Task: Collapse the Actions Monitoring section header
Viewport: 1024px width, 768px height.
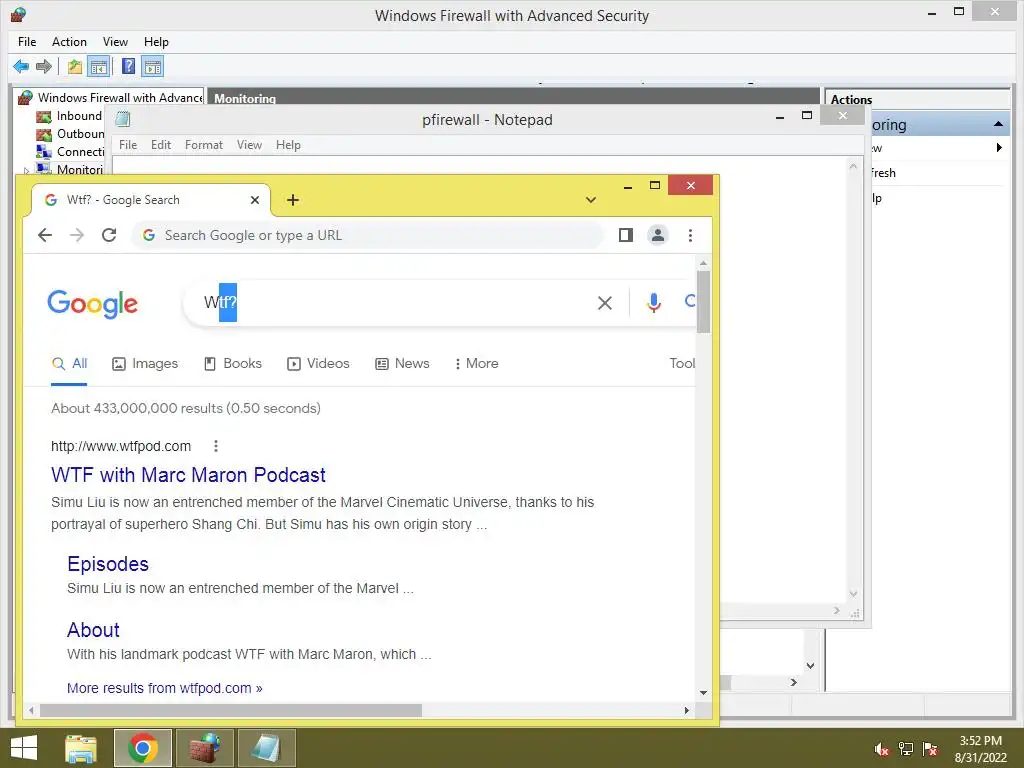Action: [x=998, y=124]
